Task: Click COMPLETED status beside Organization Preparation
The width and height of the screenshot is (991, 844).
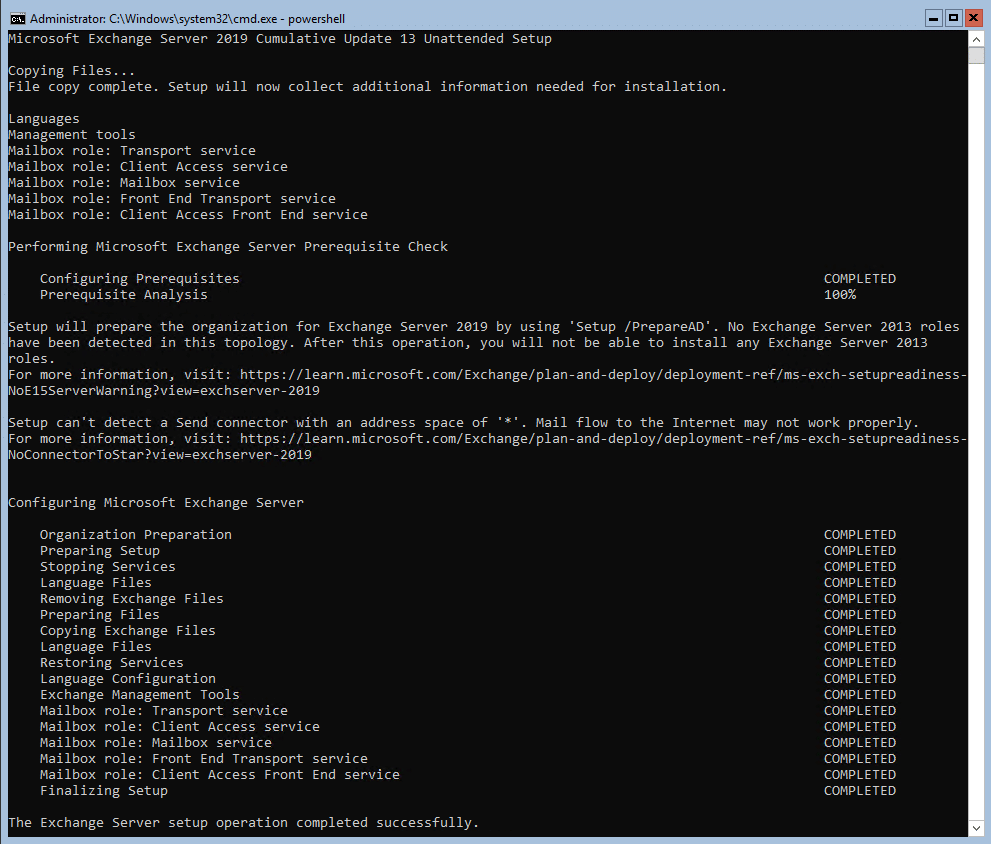Action: pyautogui.click(x=860, y=535)
